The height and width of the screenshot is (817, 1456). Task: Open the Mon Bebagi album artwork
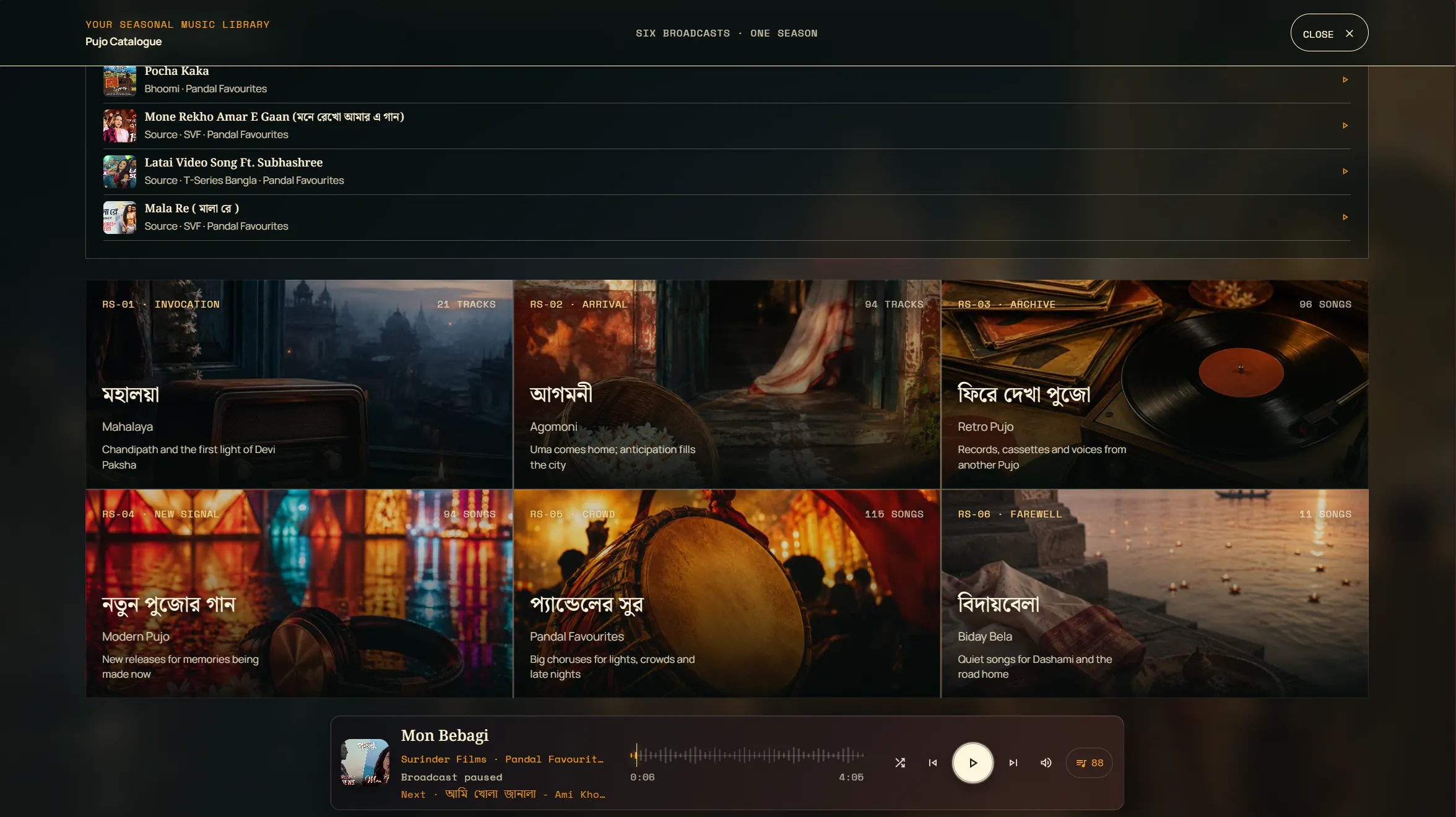click(x=365, y=763)
